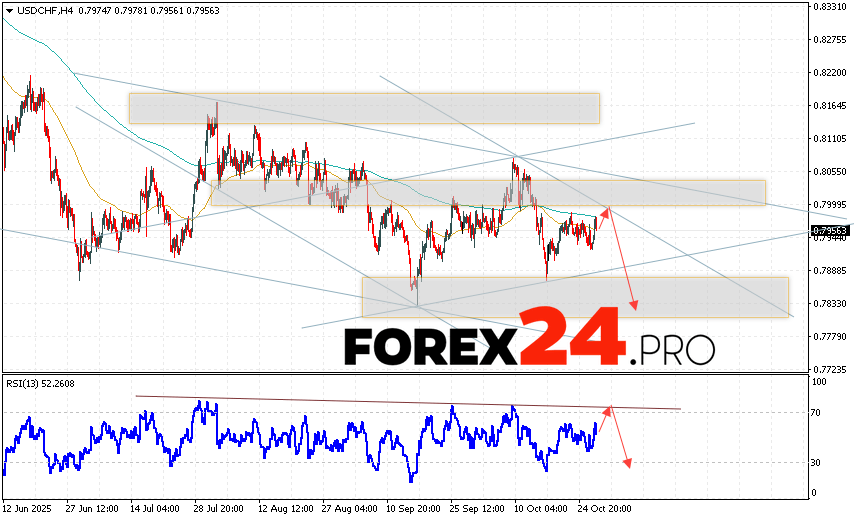Click the .PRO text in the watermark
854x520 pixels.
673,349
